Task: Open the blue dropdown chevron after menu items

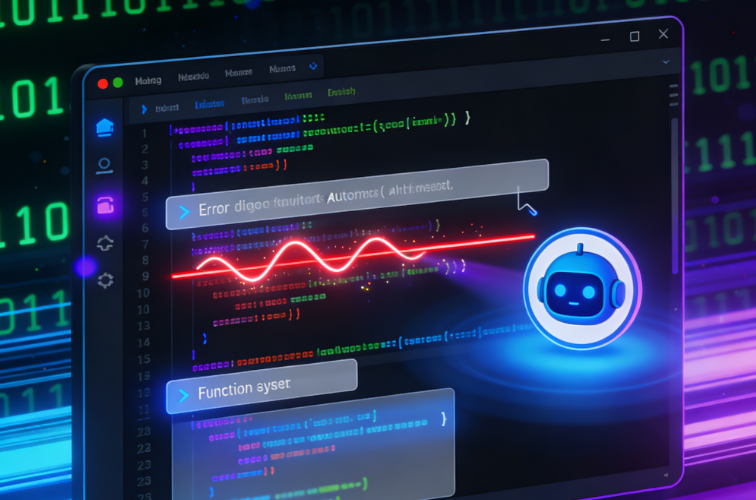Action: coord(314,68)
